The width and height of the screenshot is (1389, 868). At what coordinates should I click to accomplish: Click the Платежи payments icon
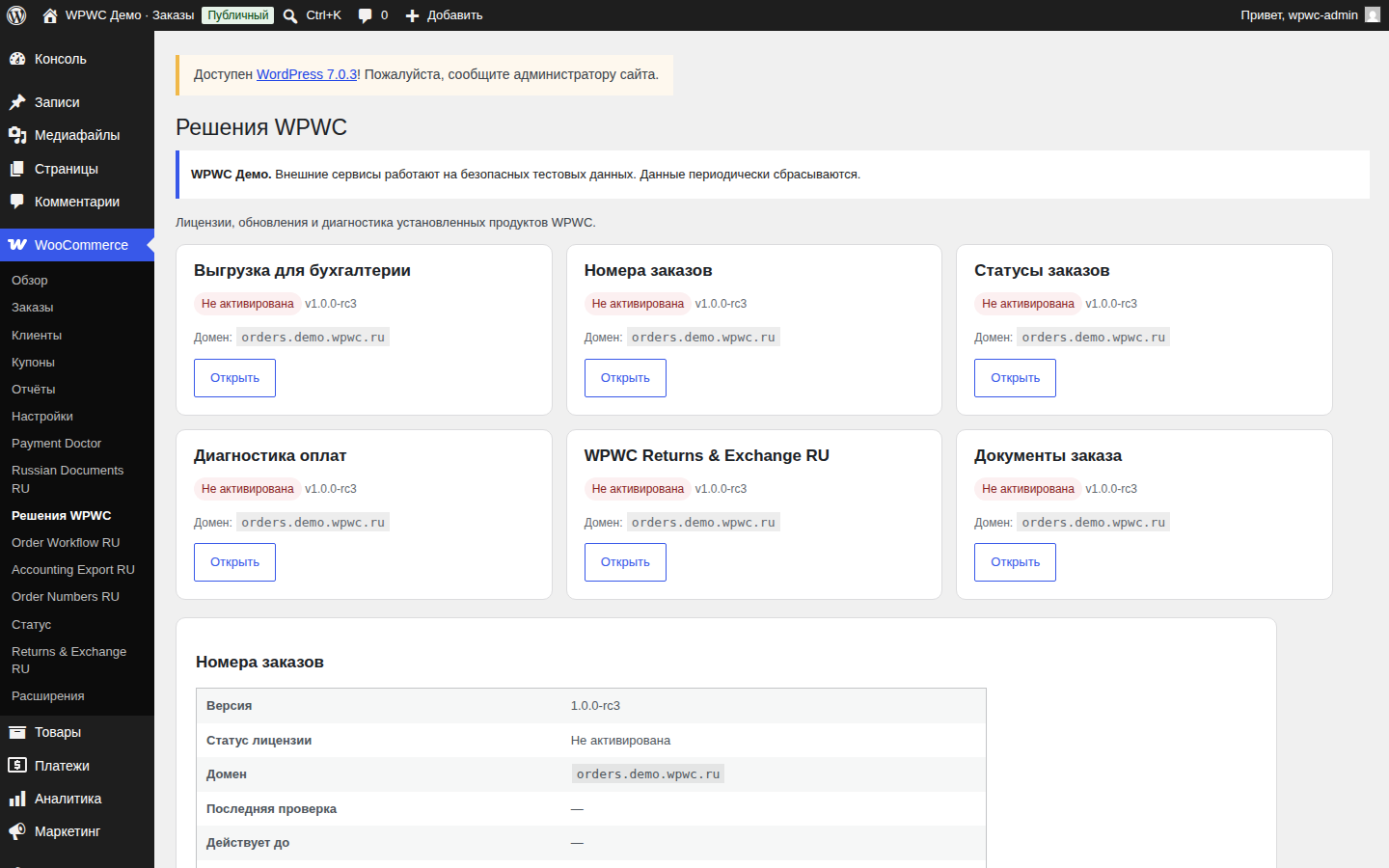pos(17,766)
